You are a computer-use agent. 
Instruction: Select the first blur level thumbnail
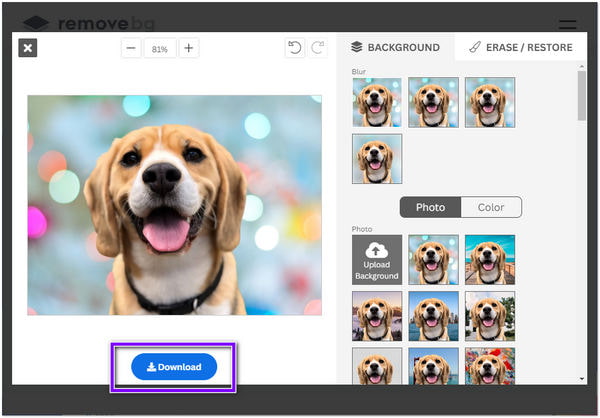[x=377, y=102]
